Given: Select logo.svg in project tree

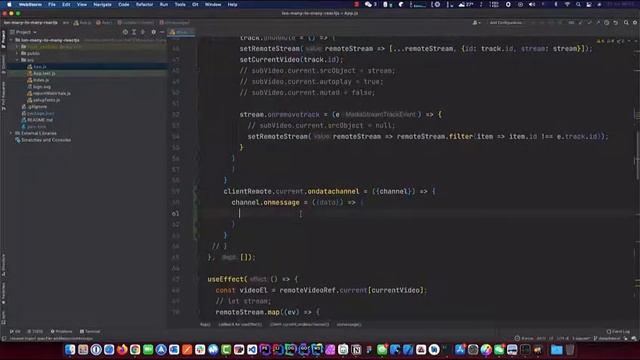Looking at the screenshot, I should pyautogui.click(x=42, y=87).
